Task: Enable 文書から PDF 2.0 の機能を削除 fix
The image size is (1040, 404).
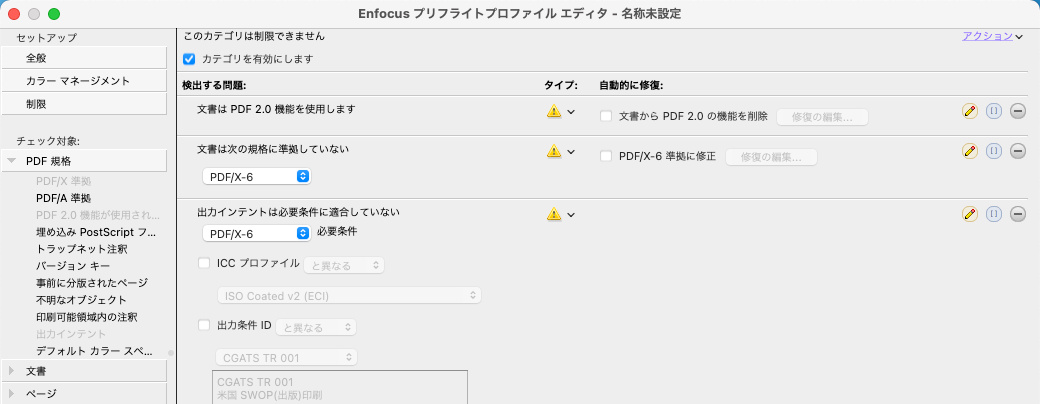Action: [606, 116]
